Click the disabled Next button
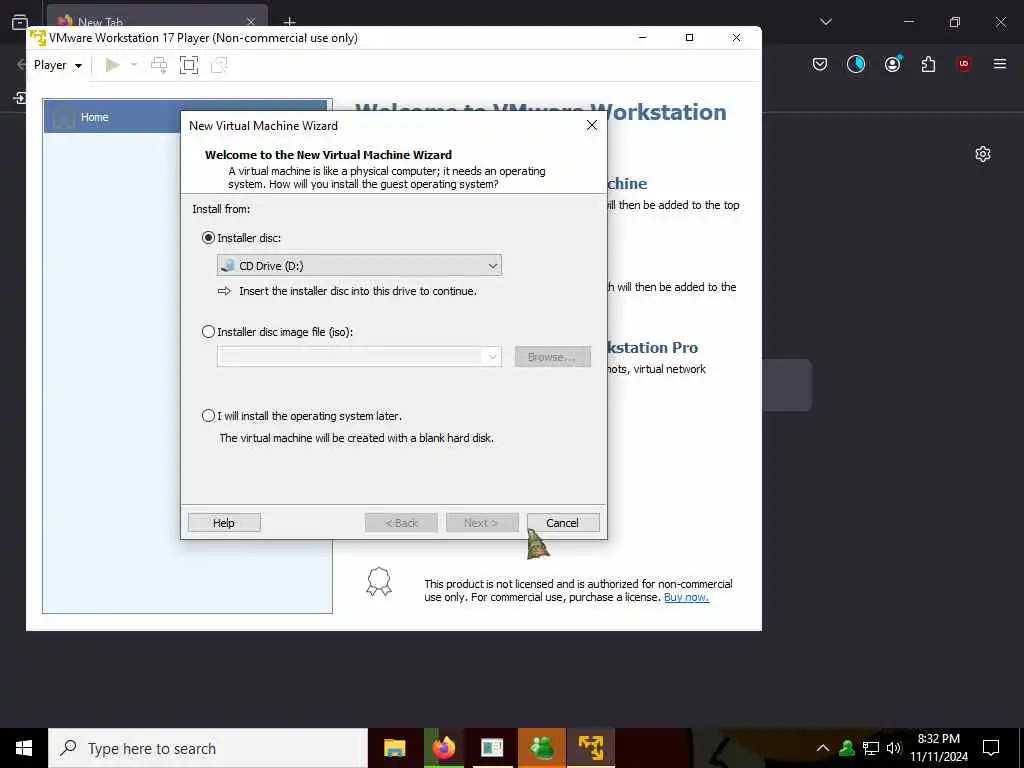 [x=482, y=522]
